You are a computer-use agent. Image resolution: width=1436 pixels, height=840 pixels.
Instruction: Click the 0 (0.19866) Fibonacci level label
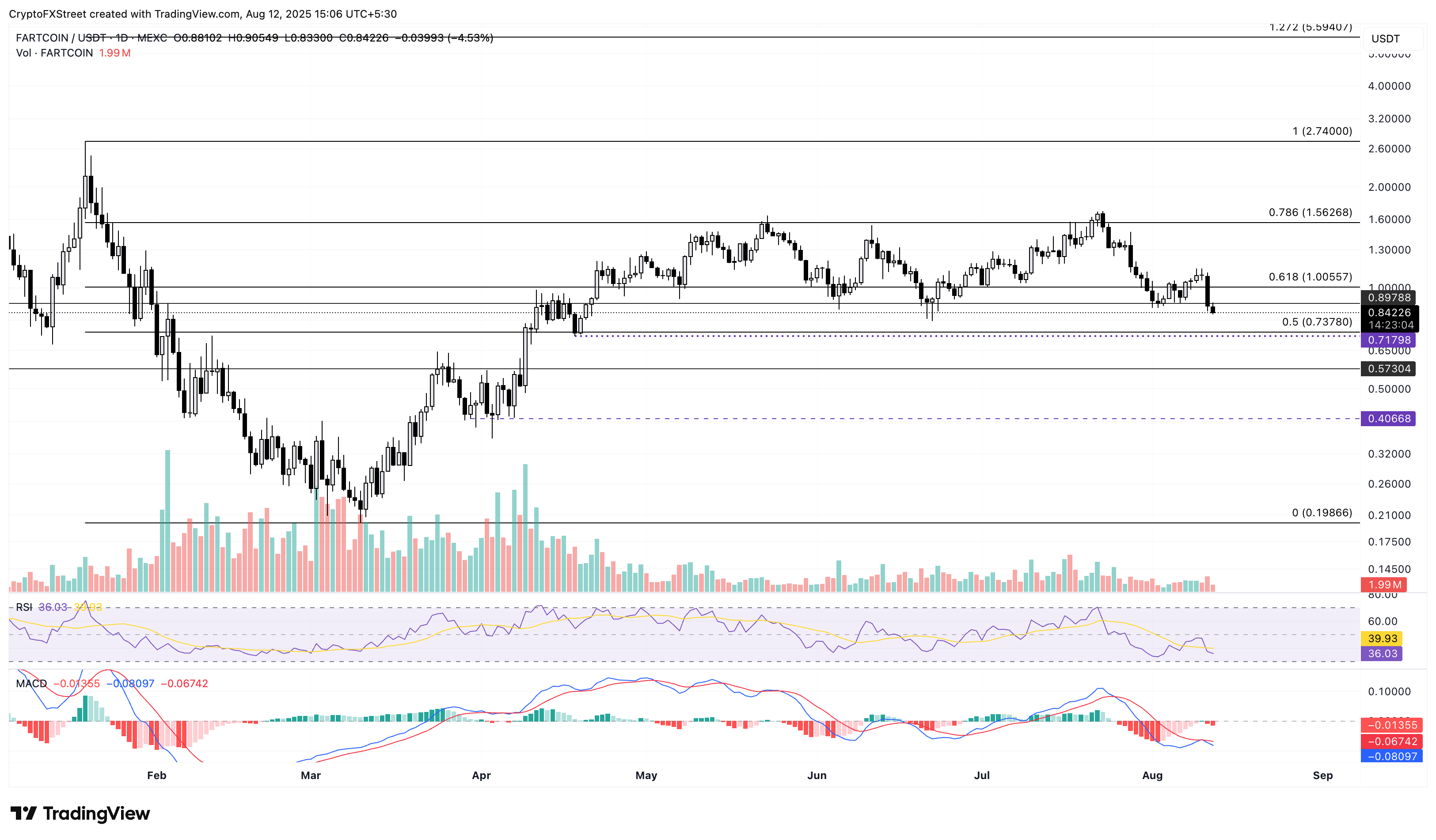(1322, 513)
